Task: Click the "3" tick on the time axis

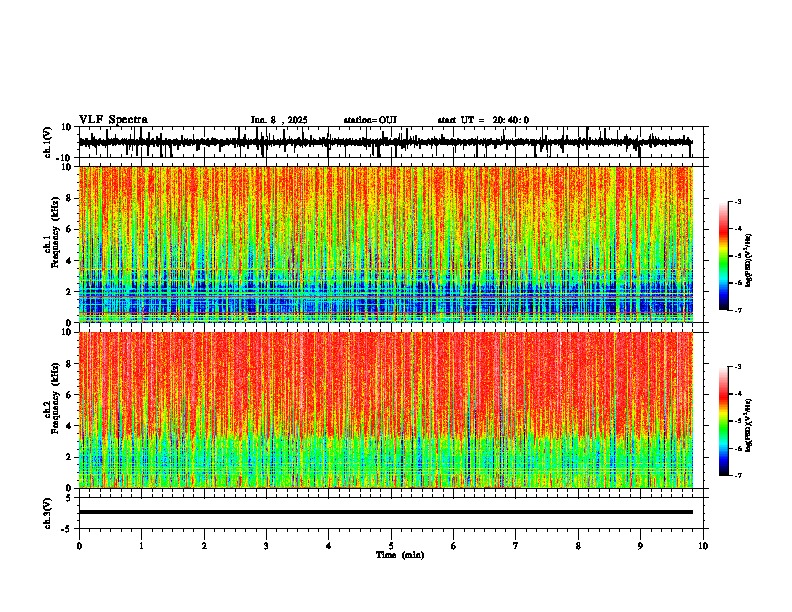Action: (266, 546)
